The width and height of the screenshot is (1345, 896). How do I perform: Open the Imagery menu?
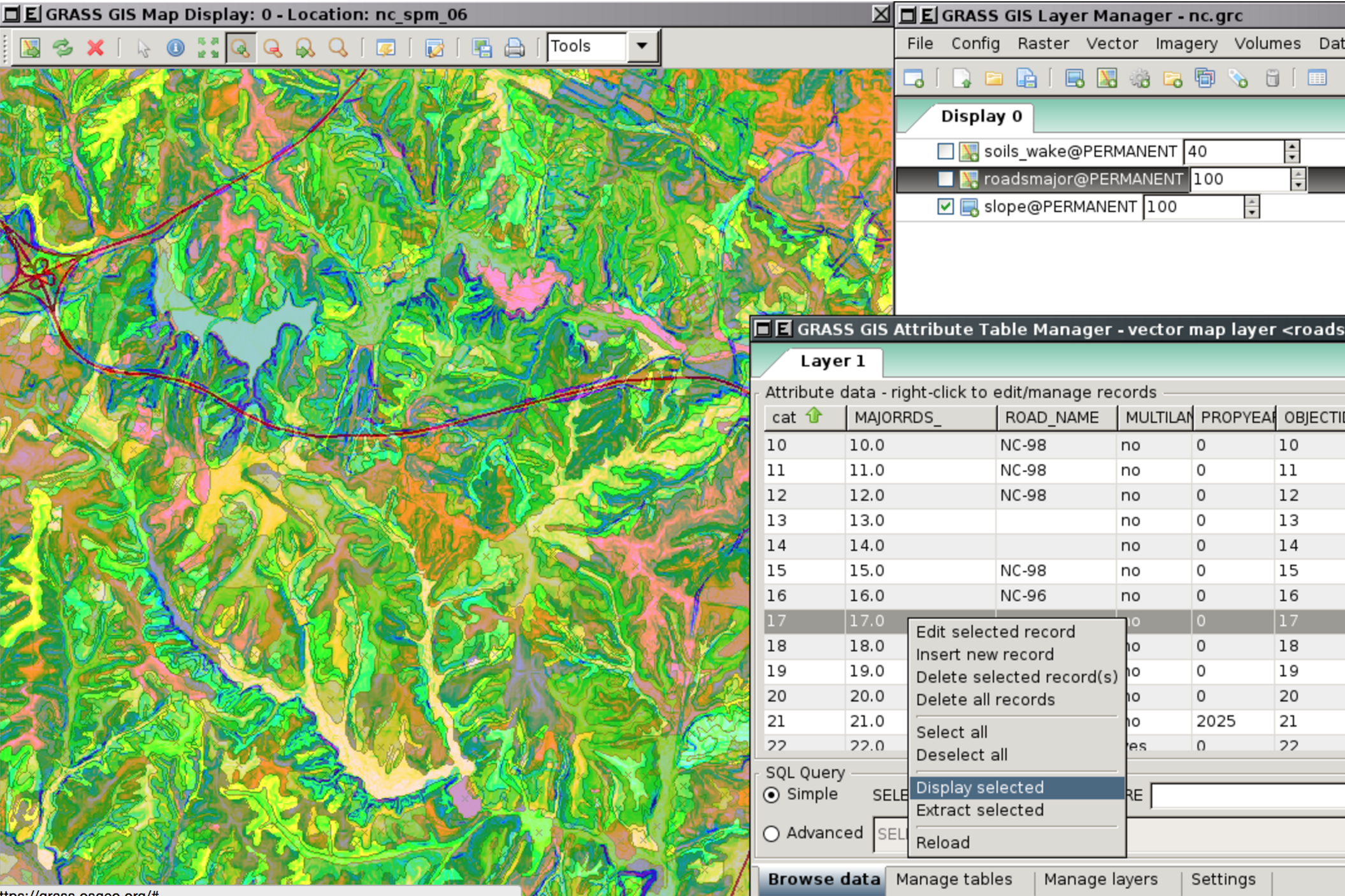point(1186,43)
